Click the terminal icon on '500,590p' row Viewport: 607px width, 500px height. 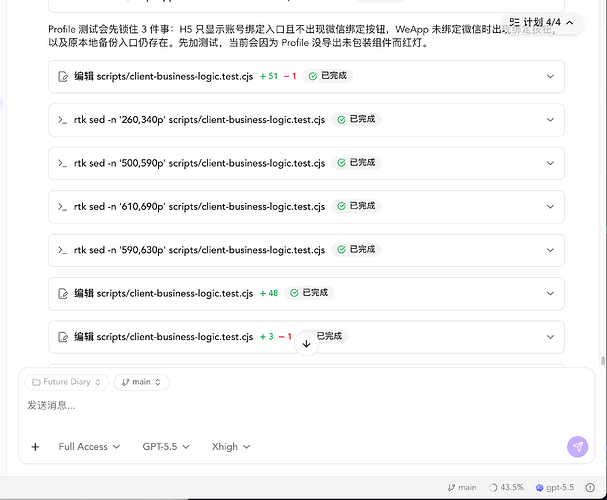click(x=62, y=163)
